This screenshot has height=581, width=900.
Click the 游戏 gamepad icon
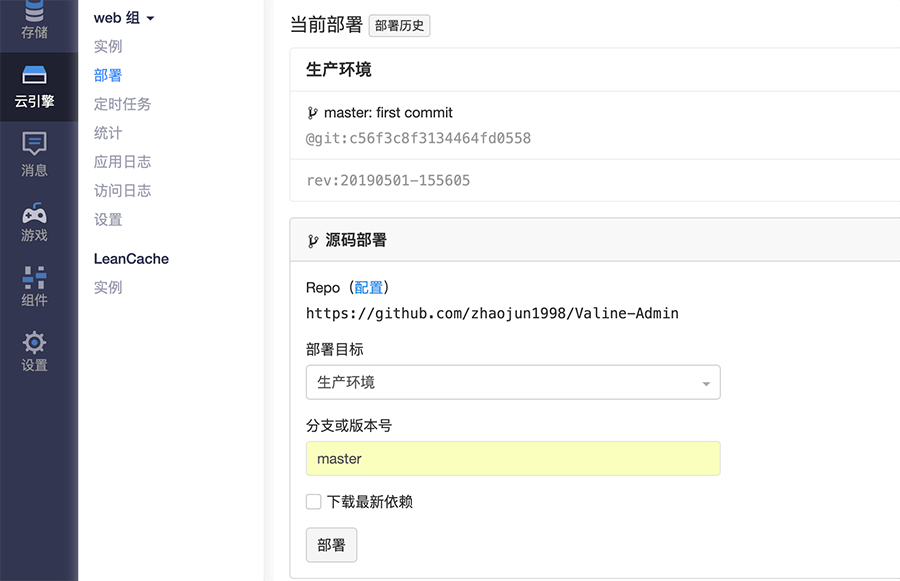pyautogui.click(x=34, y=214)
